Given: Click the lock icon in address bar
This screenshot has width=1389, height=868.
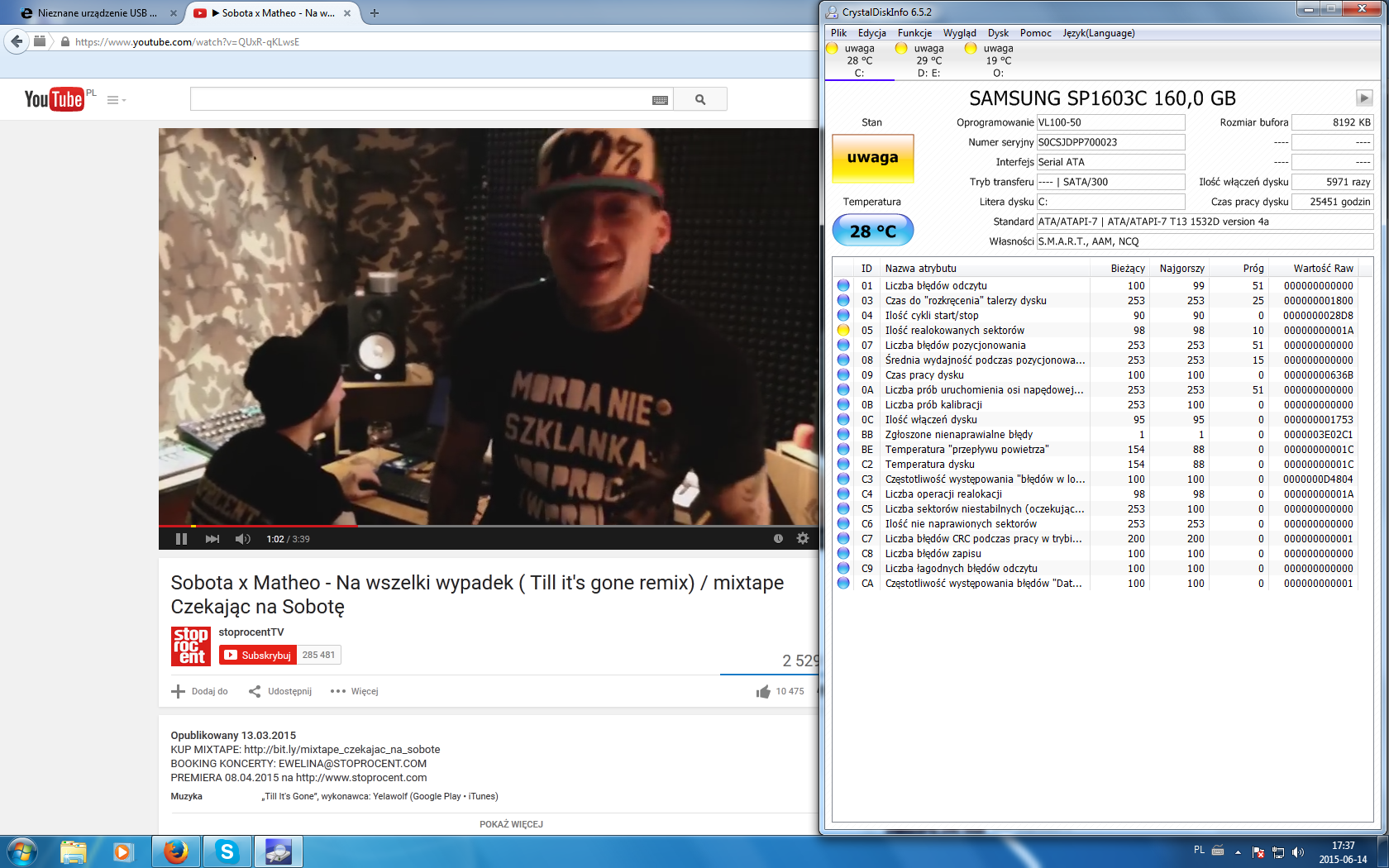Looking at the screenshot, I should pyautogui.click(x=64, y=41).
